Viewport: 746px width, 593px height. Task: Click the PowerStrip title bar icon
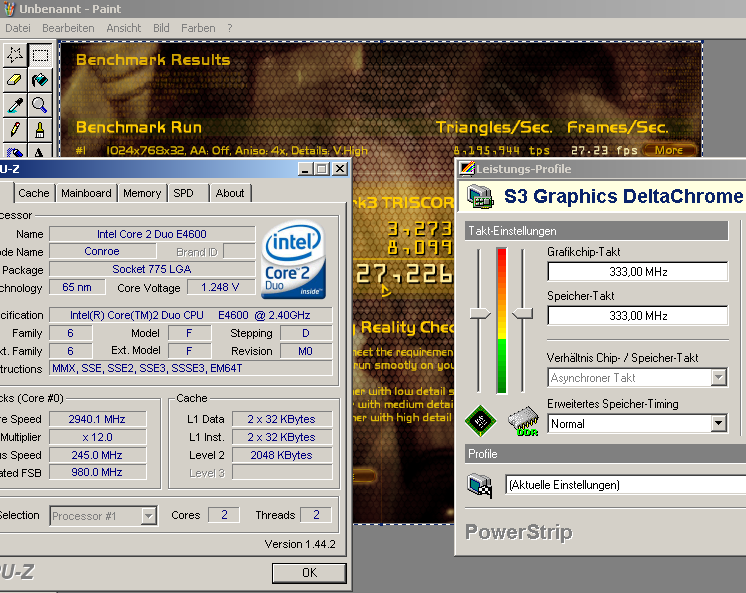468,168
